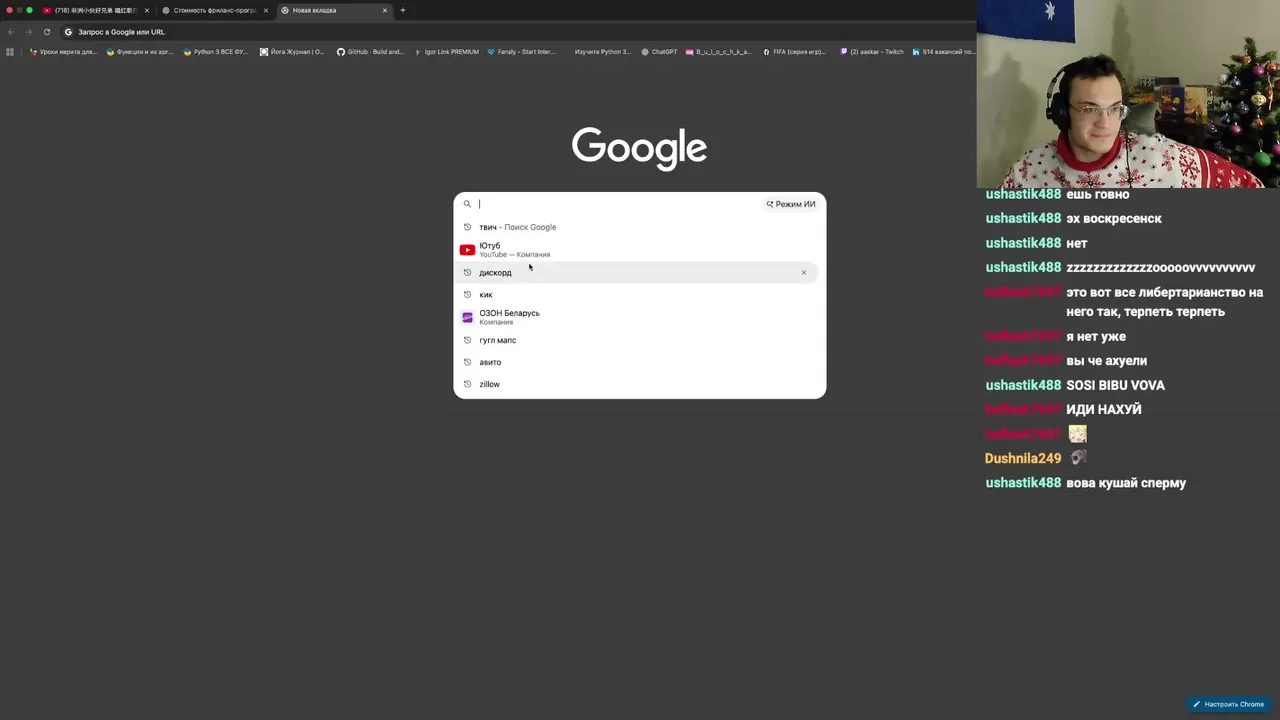Open aaskar Twitch bookmark
1280x720 pixels.
[871, 52]
